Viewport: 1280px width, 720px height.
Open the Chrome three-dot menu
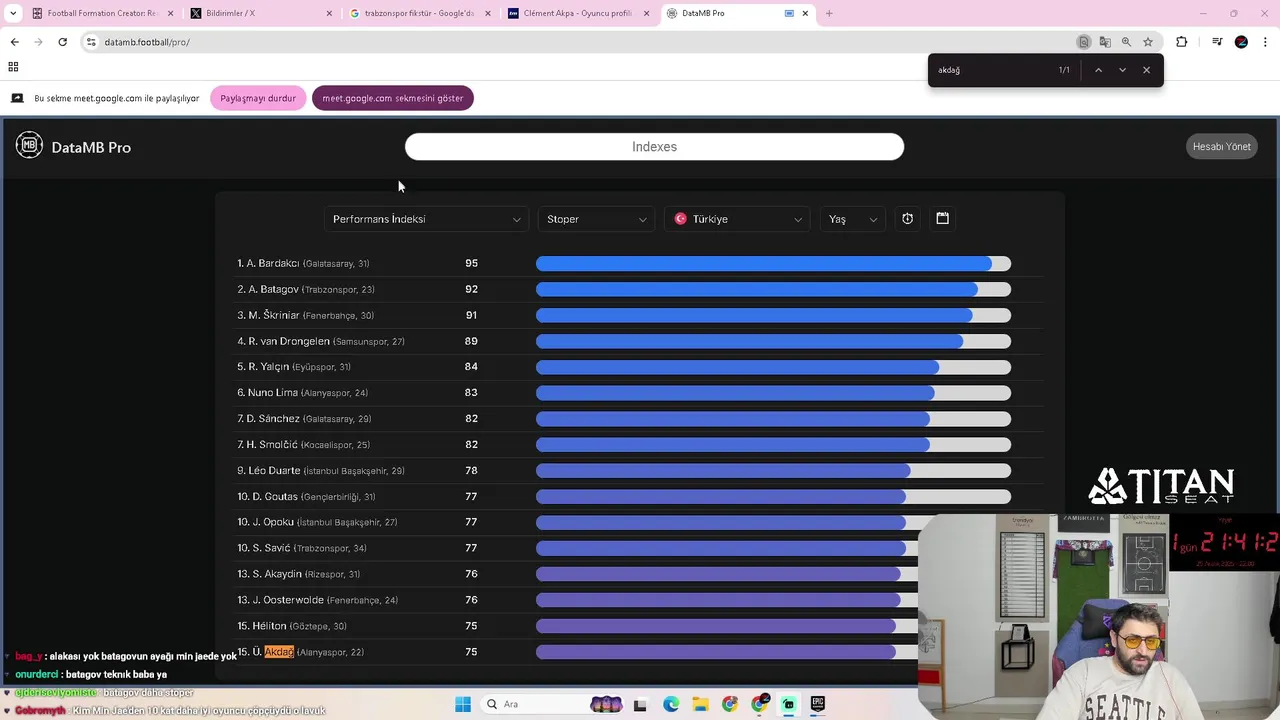(x=1266, y=42)
